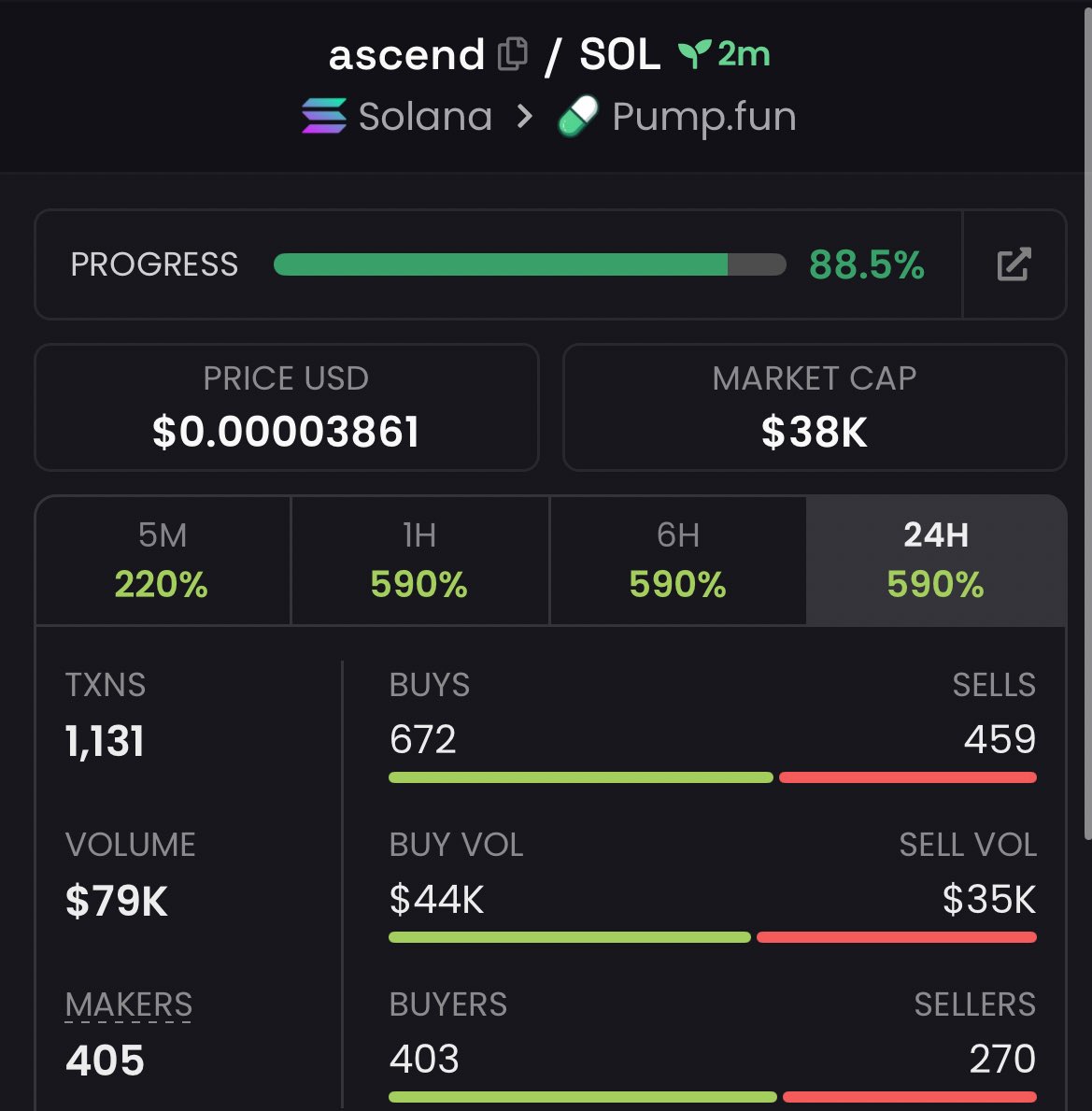The height and width of the screenshot is (1111, 1092).
Task: Click the Pump.fun pill icon
Action: (578, 118)
